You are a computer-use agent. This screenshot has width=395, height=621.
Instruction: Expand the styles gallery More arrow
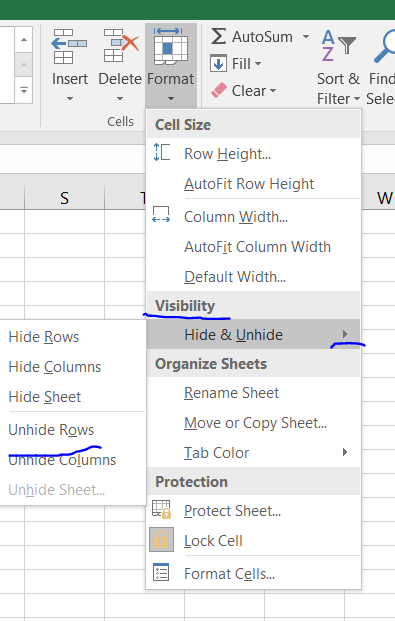point(24,91)
